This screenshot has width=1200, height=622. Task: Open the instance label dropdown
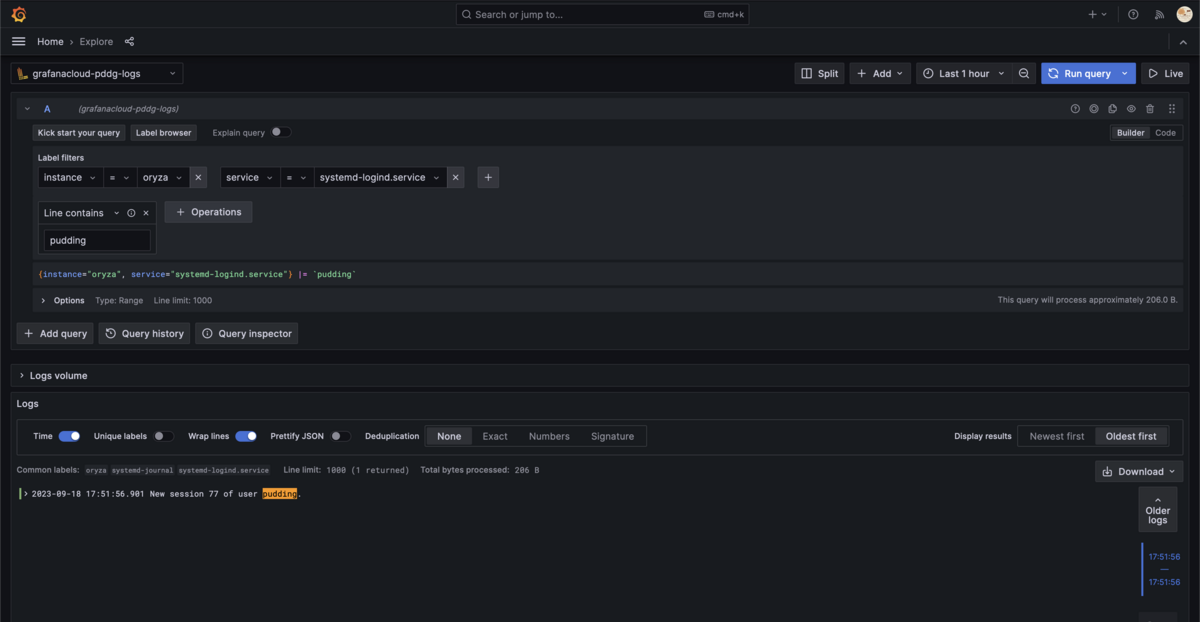(71, 177)
